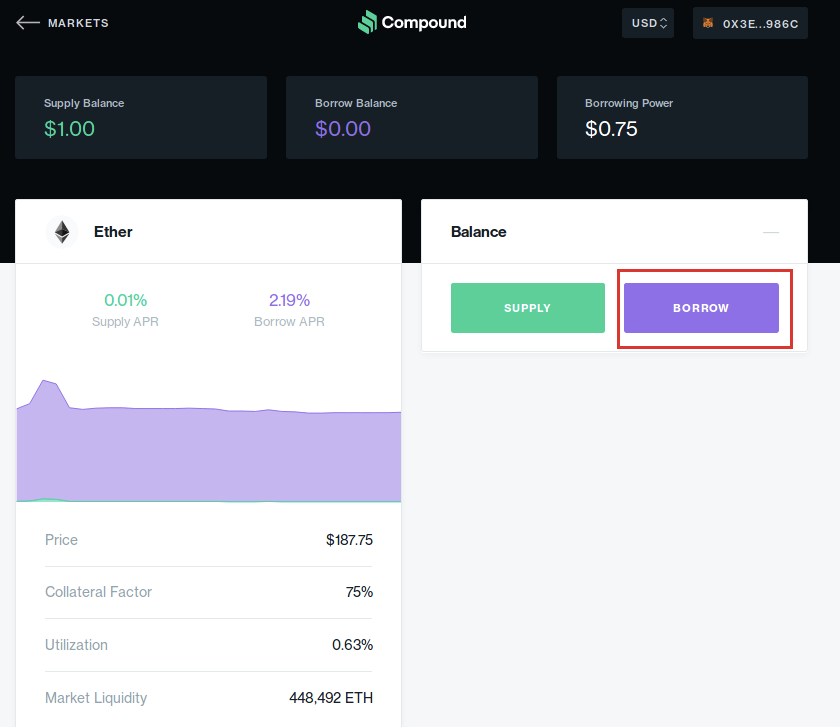Open the 0X3E...986C wallet address button
This screenshot has width=840, height=727.
[750, 23]
